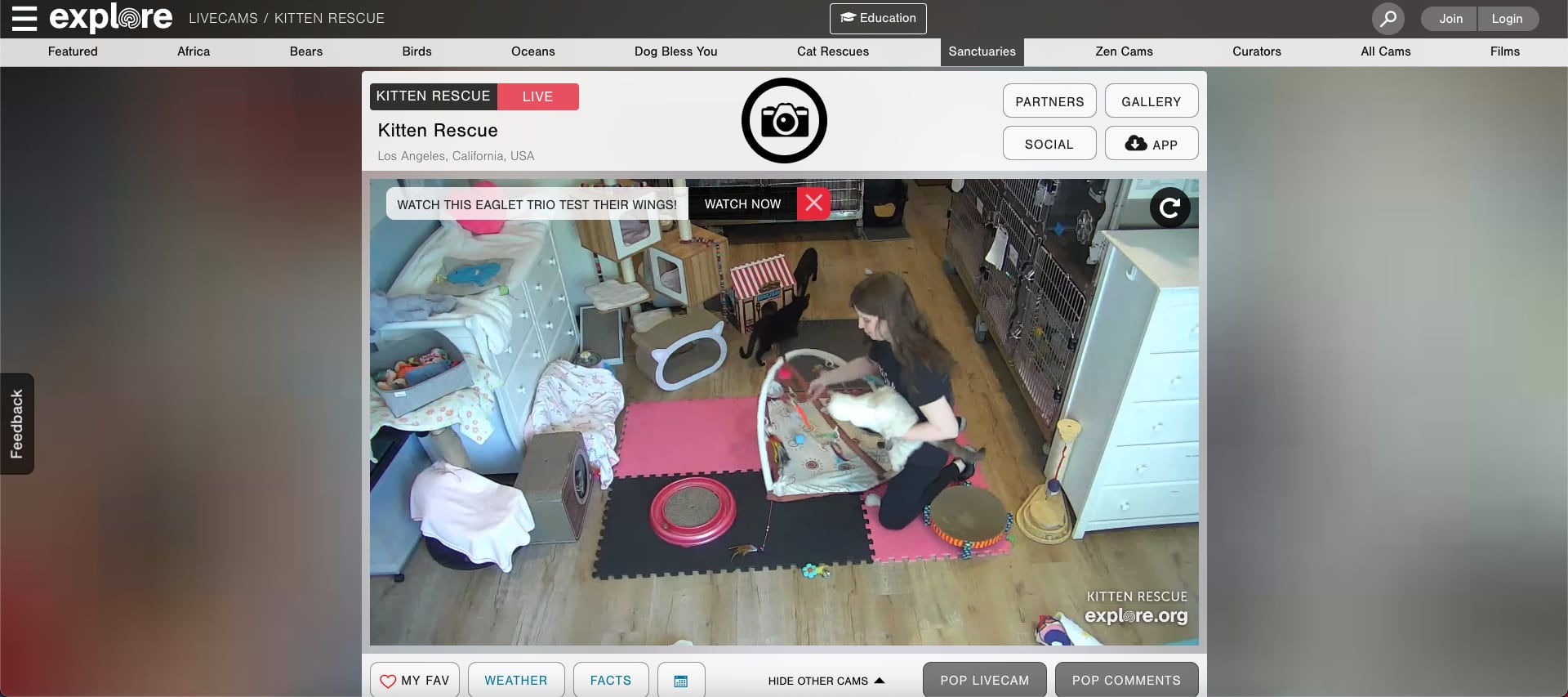Screen dimensions: 1568x697
Task: Open the search magnifier icon
Action: (1388, 18)
